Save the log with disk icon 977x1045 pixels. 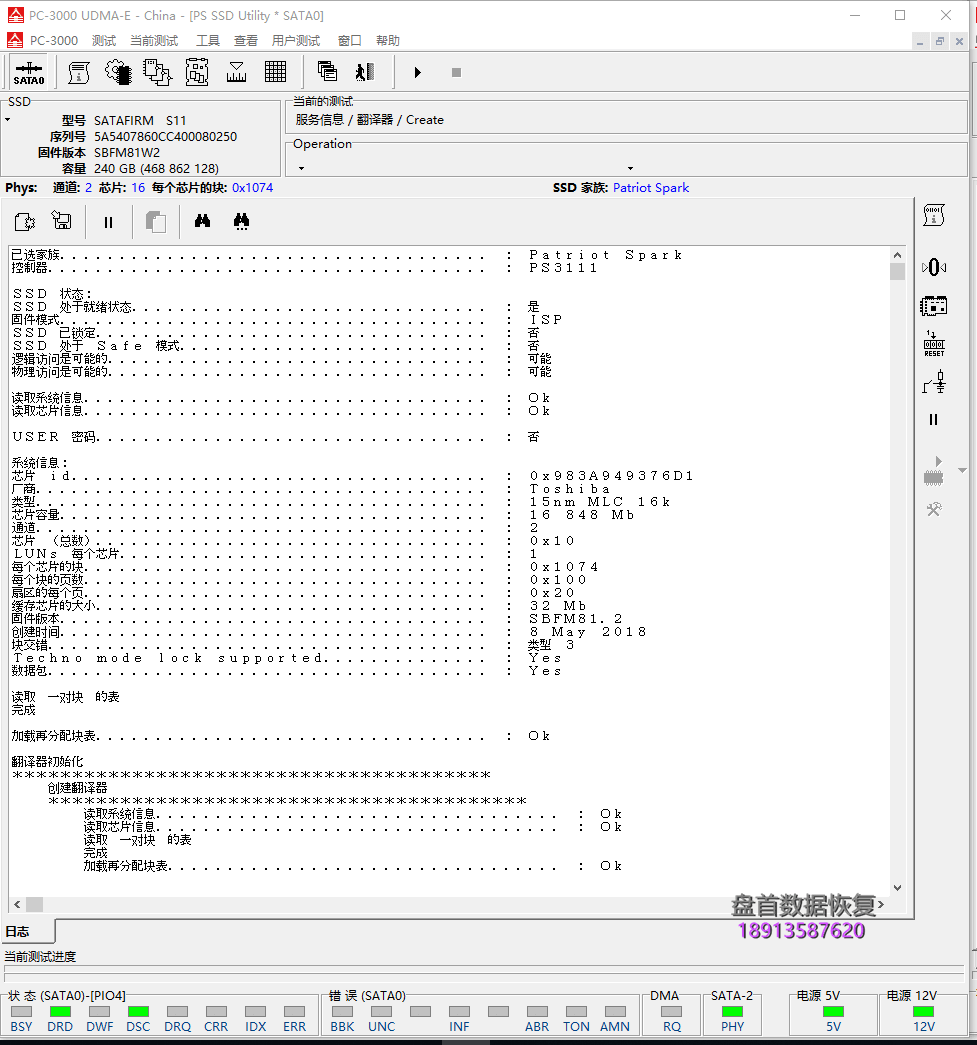[x=61, y=221]
